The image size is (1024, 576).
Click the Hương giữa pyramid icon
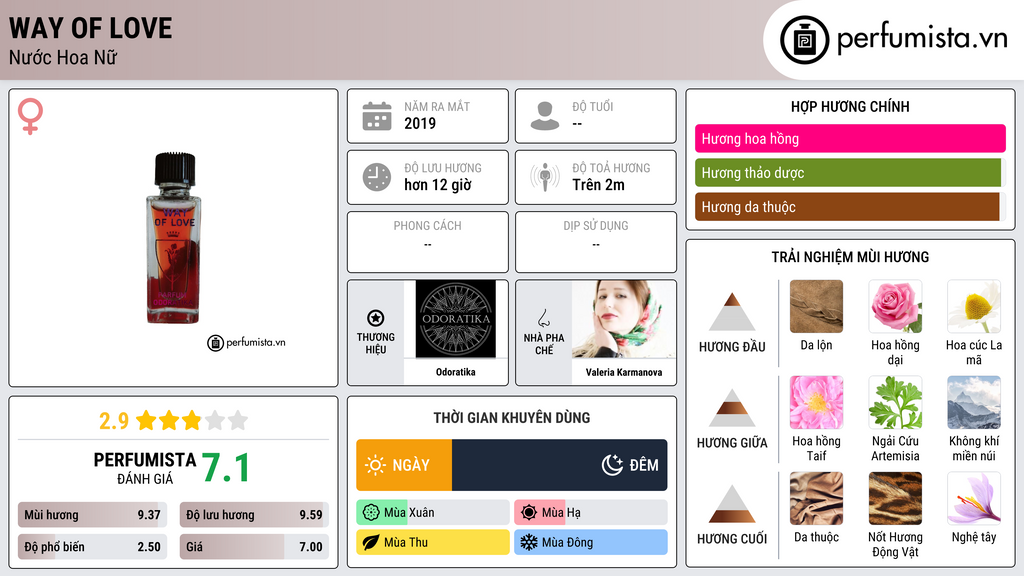coord(732,408)
